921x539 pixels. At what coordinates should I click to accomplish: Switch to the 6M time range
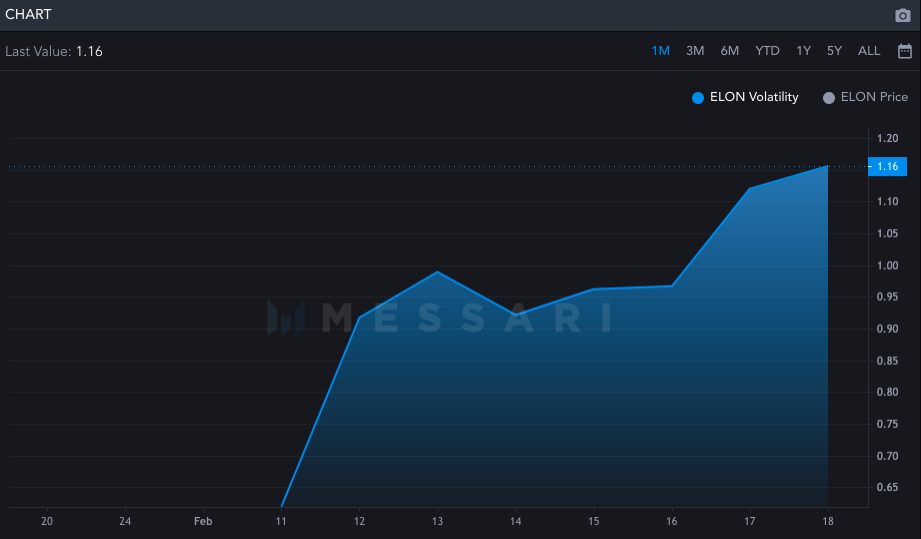coord(730,51)
